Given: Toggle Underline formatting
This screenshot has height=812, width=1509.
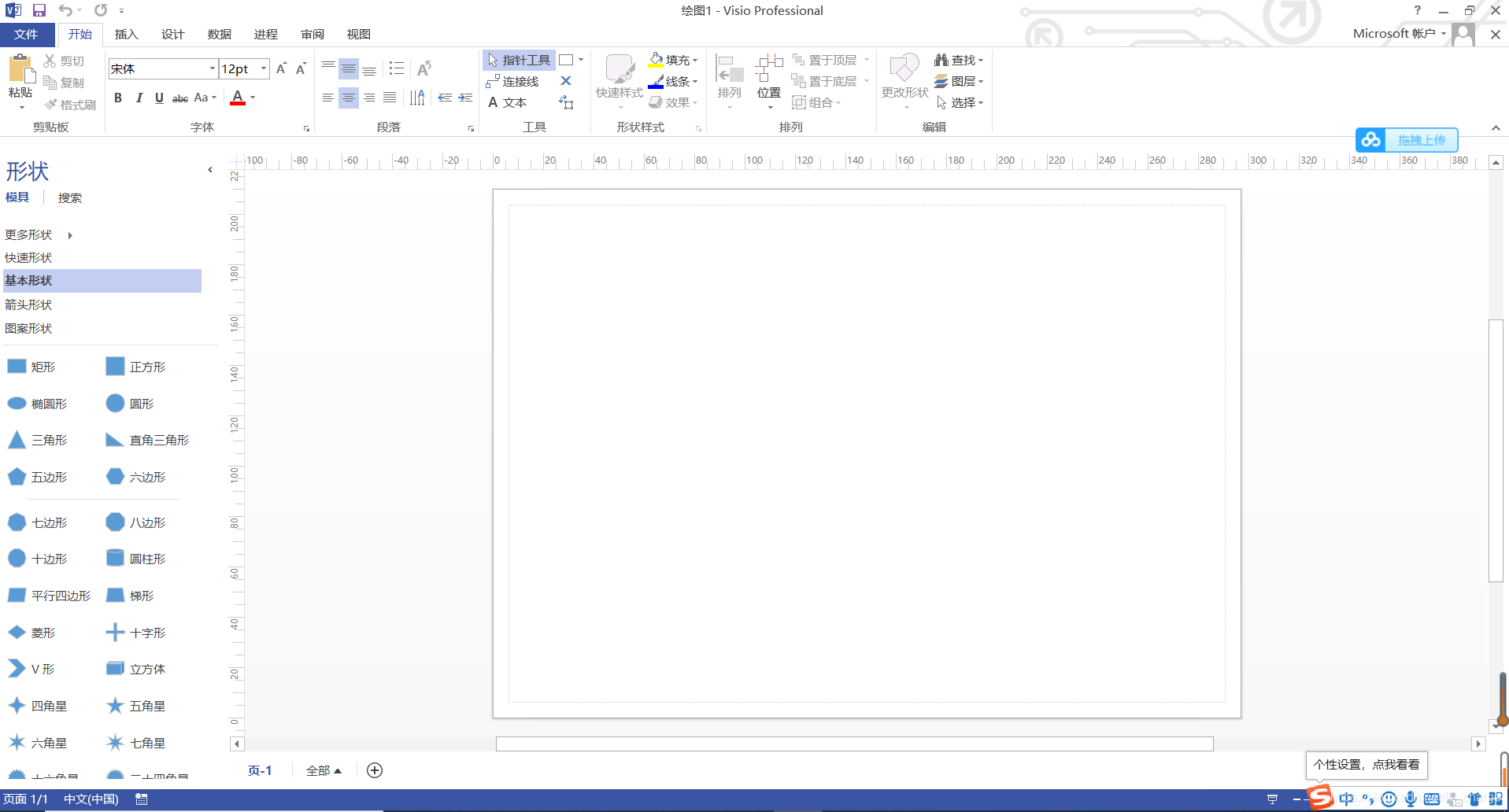Looking at the screenshot, I should 160,98.
